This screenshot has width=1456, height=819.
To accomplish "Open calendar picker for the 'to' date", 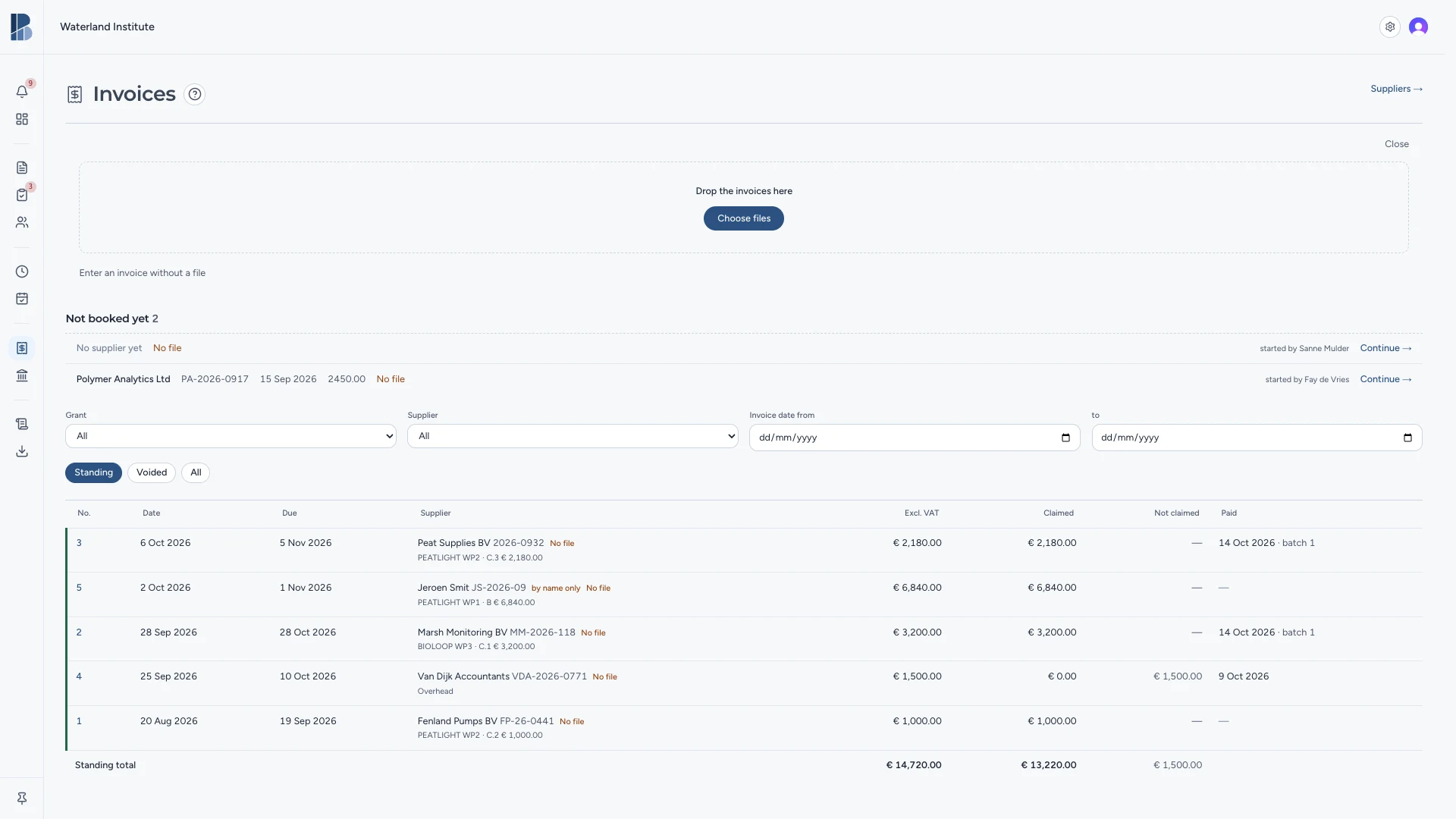I will pos(1407,438).
